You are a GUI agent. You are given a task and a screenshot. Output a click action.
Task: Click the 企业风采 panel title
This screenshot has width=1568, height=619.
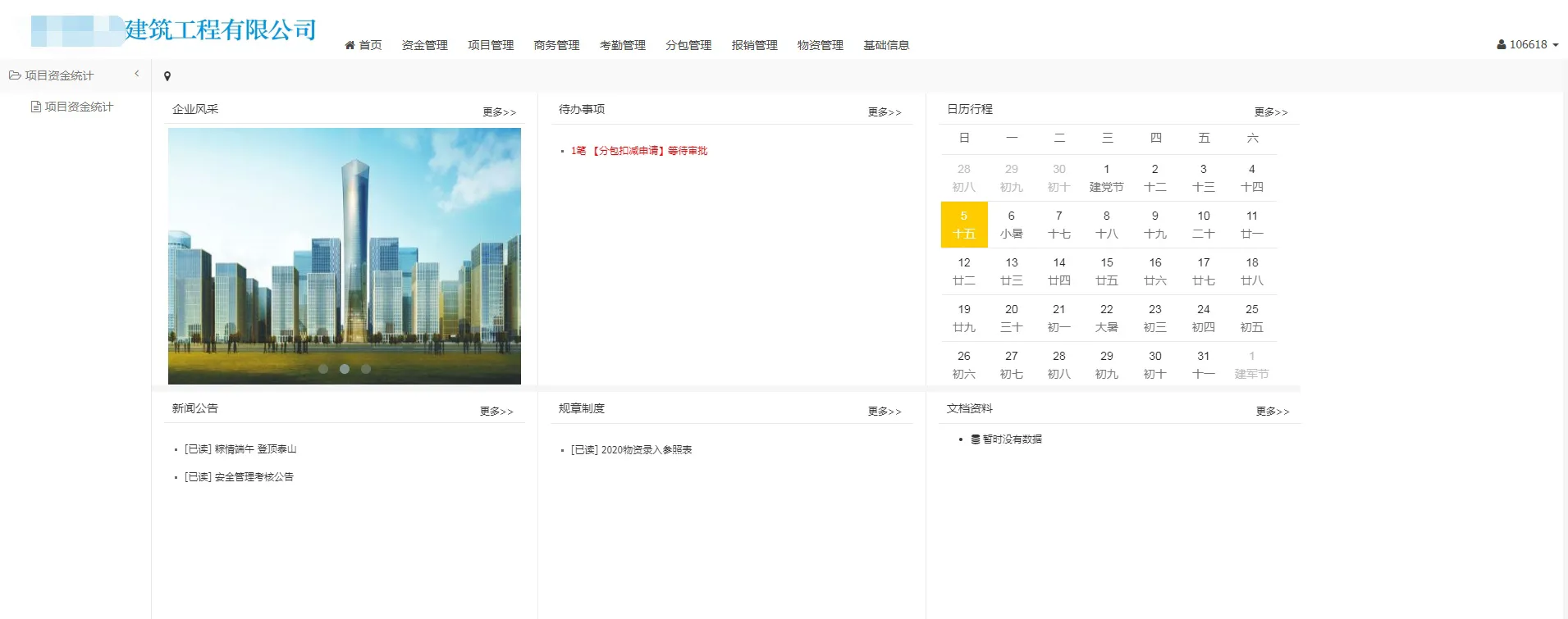pyautogui.click(x=195, y=109)
